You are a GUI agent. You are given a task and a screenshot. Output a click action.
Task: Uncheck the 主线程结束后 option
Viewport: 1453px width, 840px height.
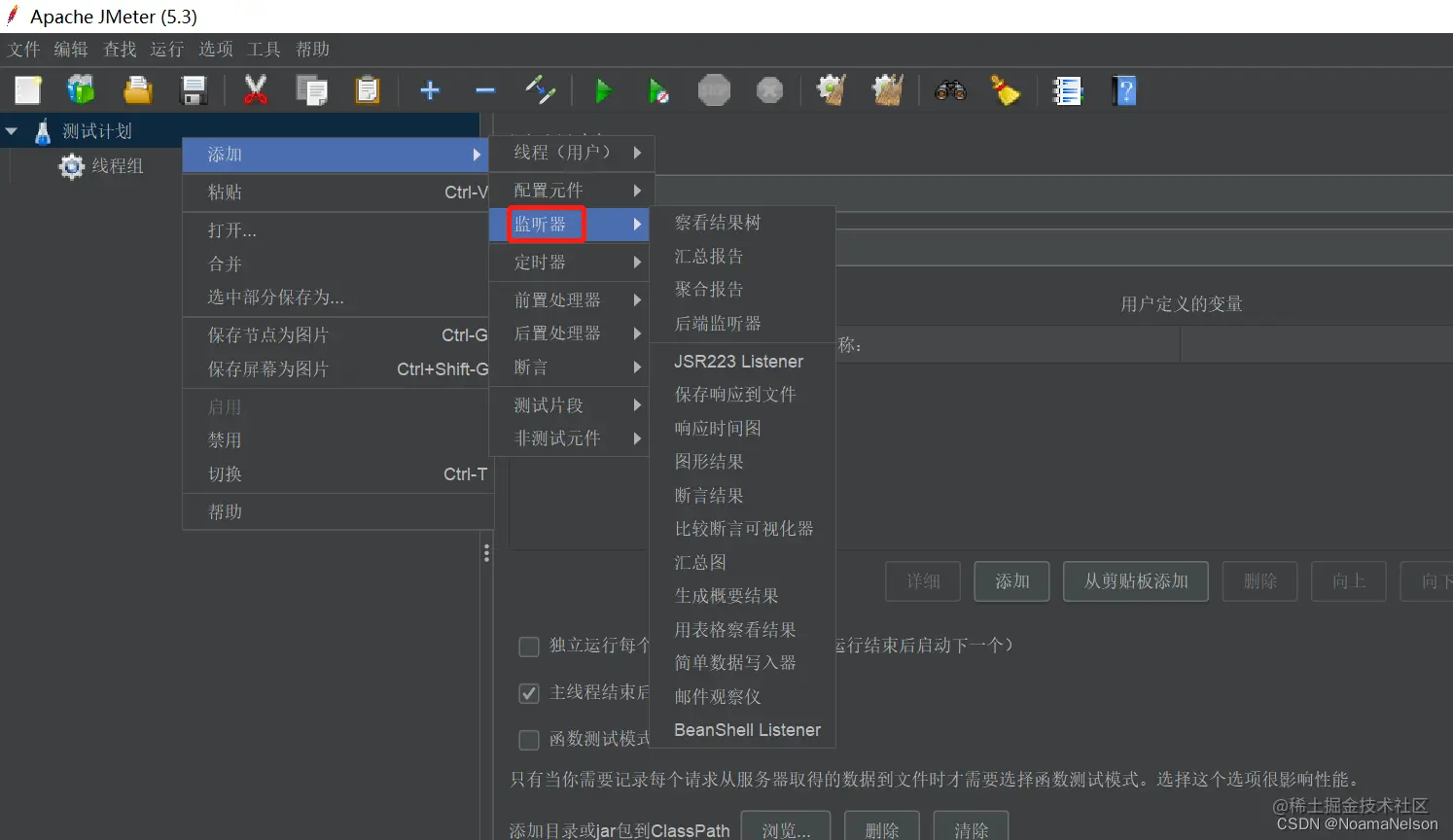529,693
